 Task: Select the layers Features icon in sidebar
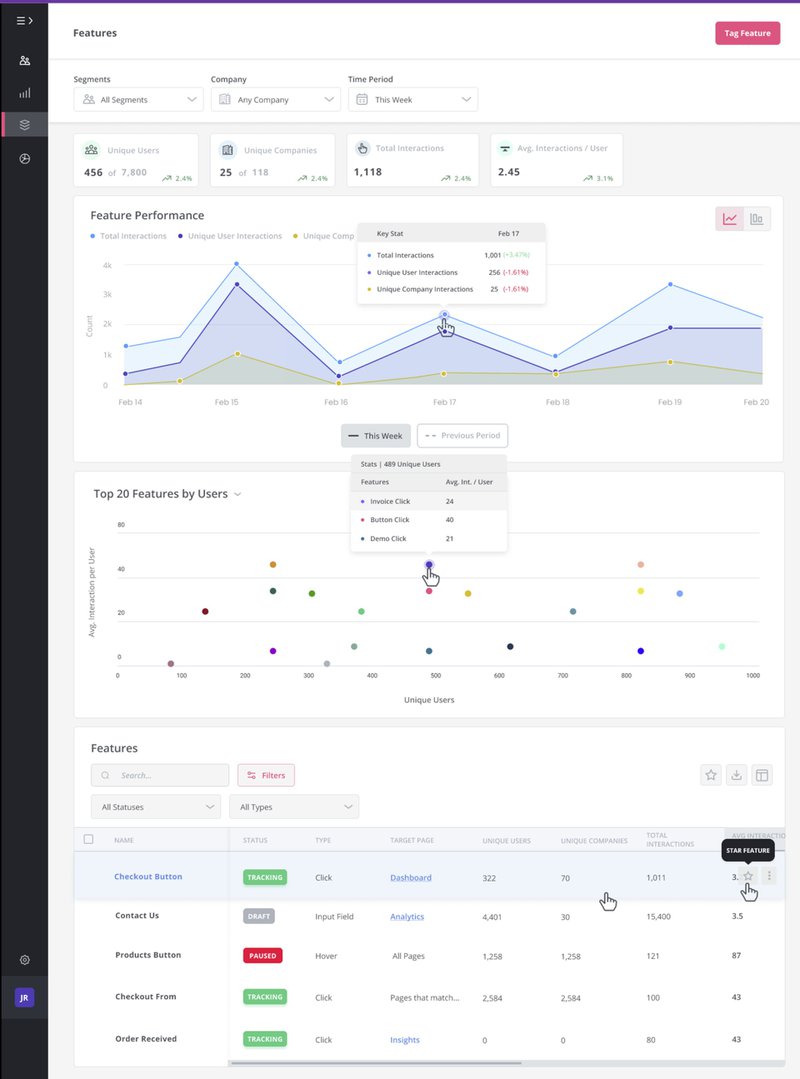(x=24, y=124)
